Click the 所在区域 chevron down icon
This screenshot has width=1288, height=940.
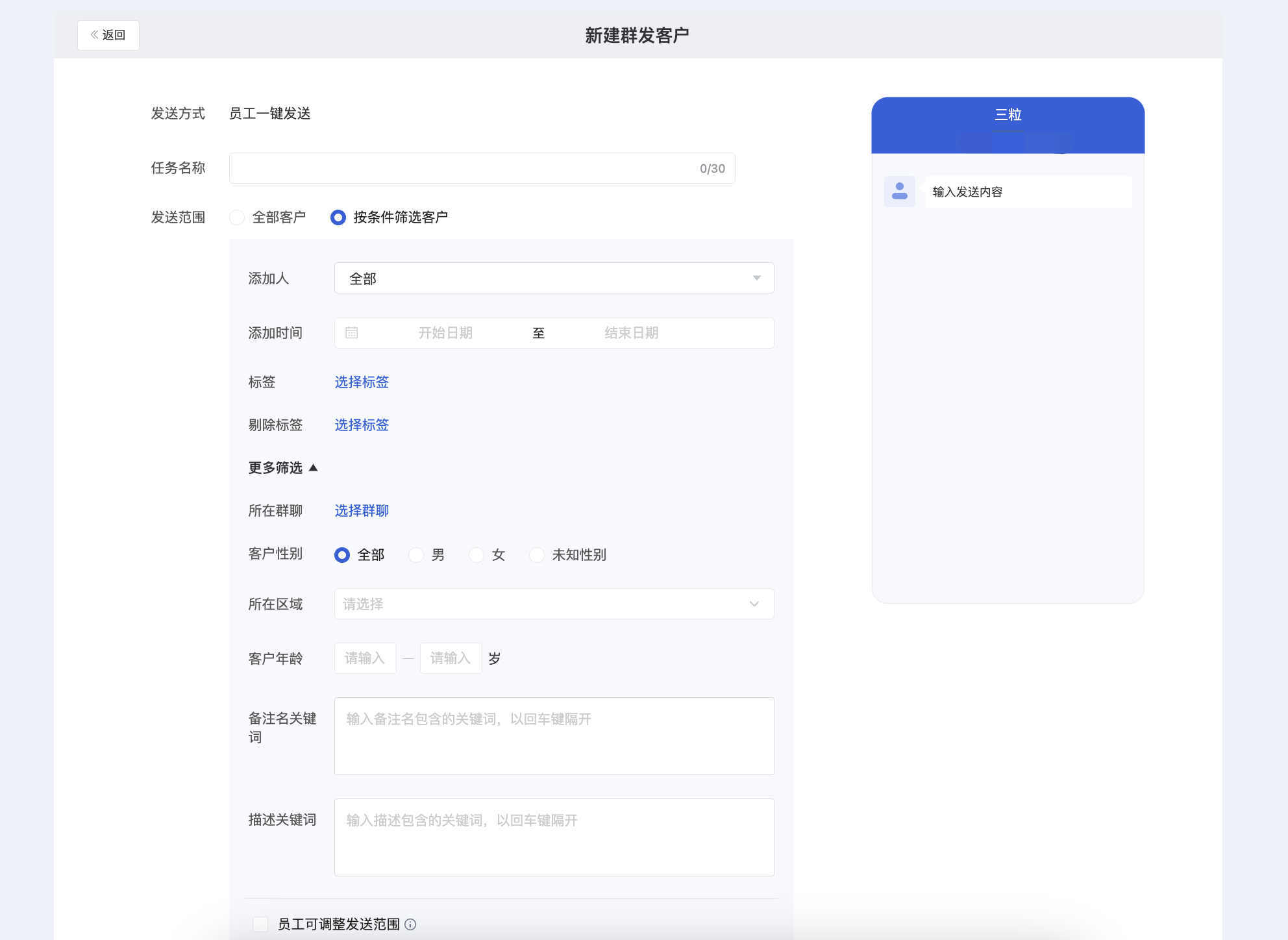tap(754, 604)
